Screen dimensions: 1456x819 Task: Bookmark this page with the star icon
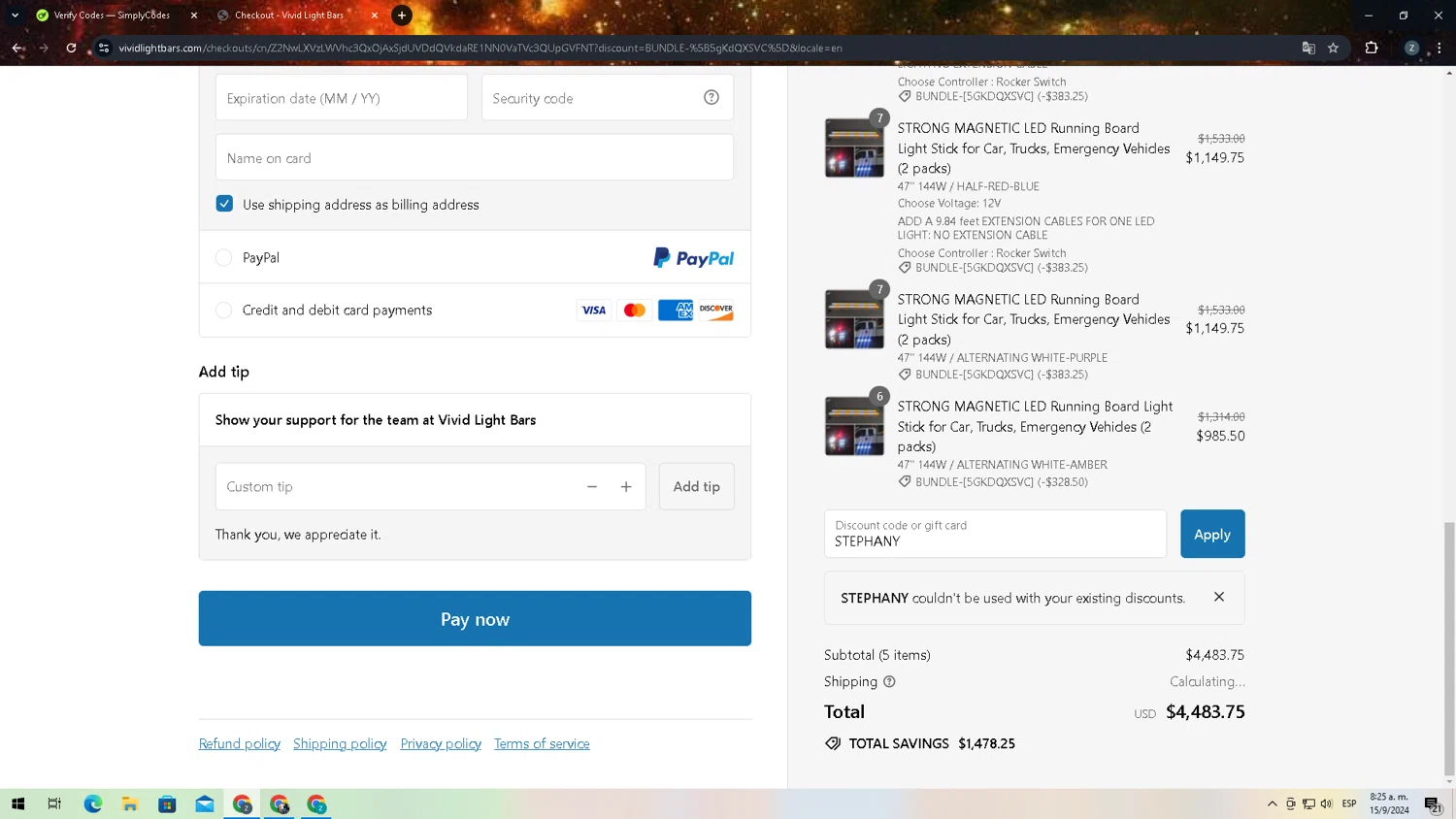click(x=1334, y=48)
